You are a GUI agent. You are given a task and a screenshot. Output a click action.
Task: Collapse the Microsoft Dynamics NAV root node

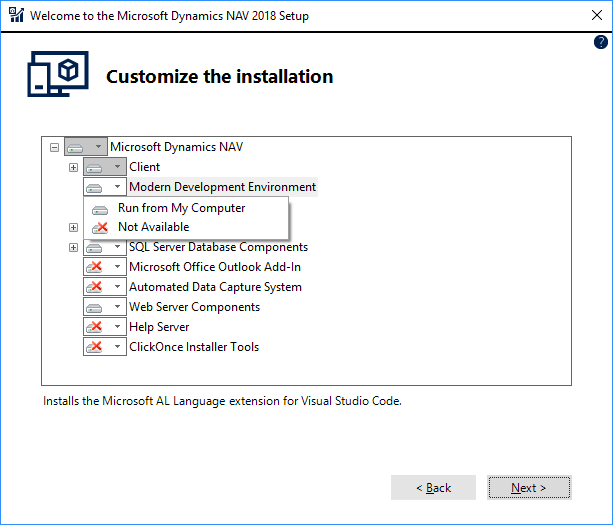(x=54, y=147)
